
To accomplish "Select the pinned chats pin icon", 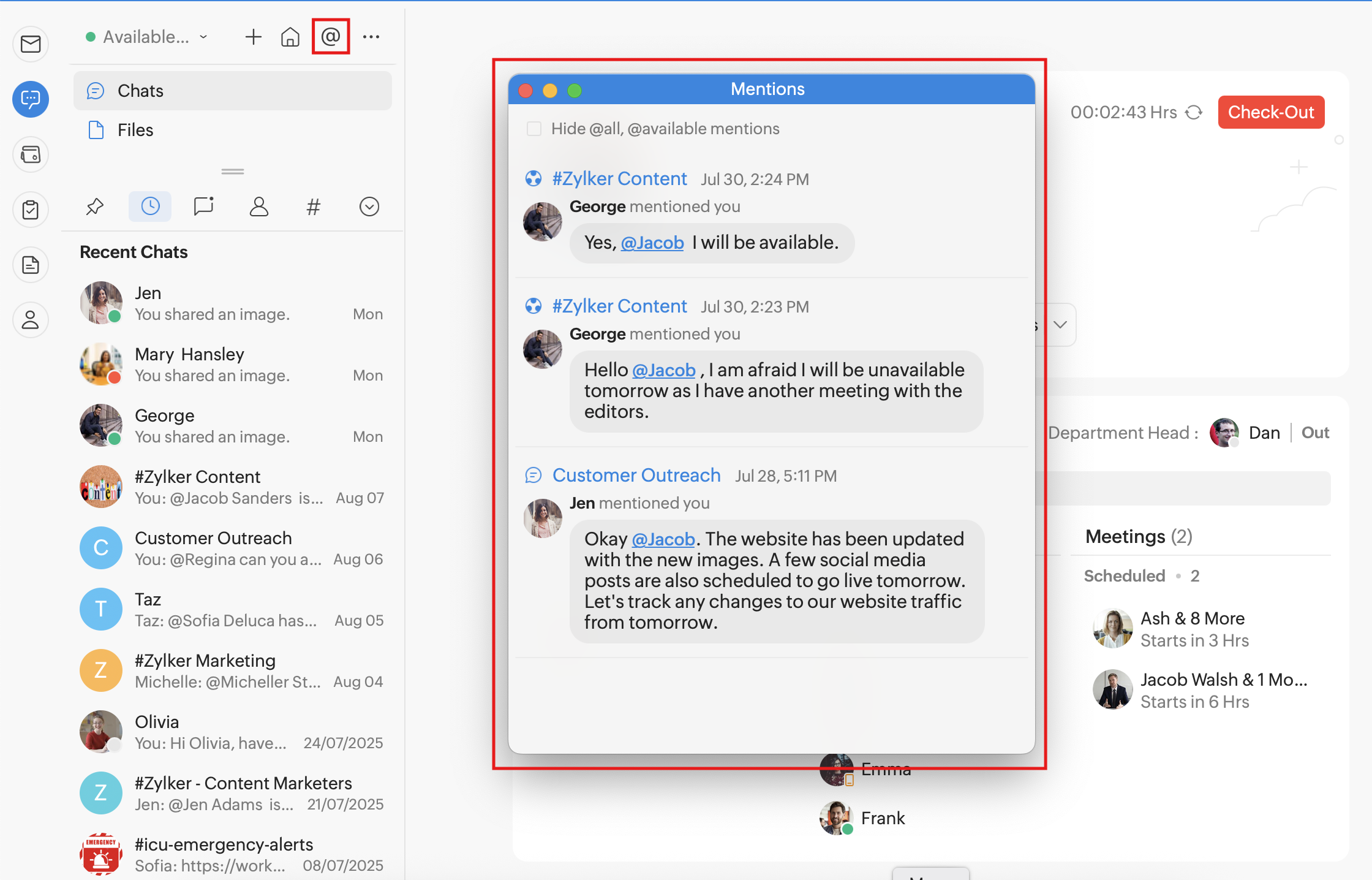I will click(x=94, y=207).
